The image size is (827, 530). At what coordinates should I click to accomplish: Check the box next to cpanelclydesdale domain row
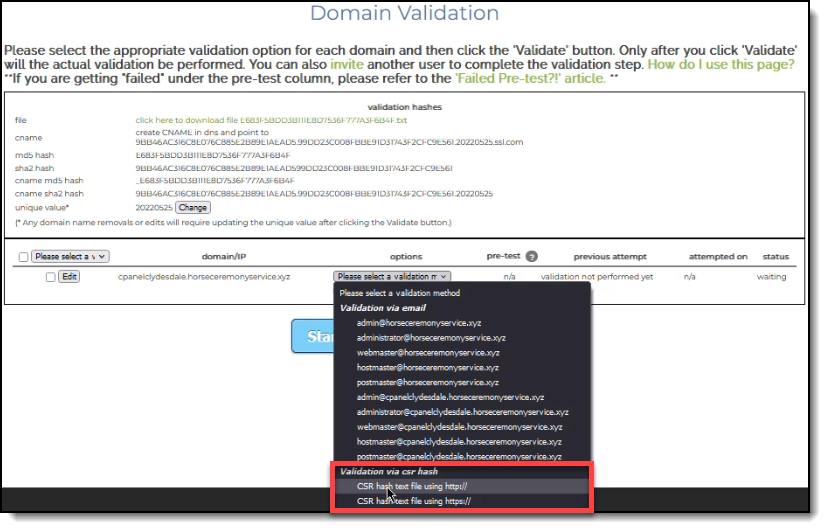tap(50, 277)
